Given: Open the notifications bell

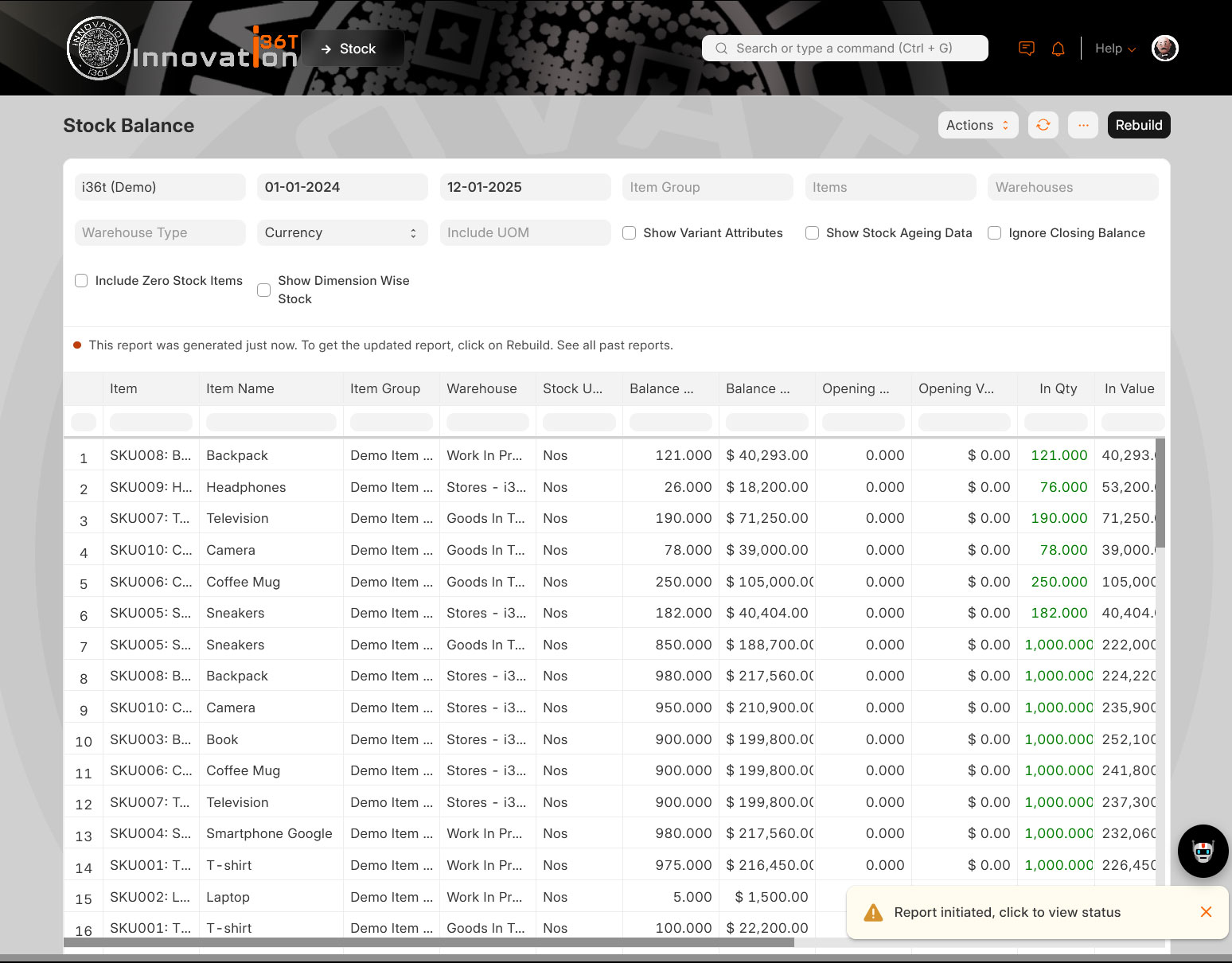Looking at the screenshot, I should coord(1058,49).
